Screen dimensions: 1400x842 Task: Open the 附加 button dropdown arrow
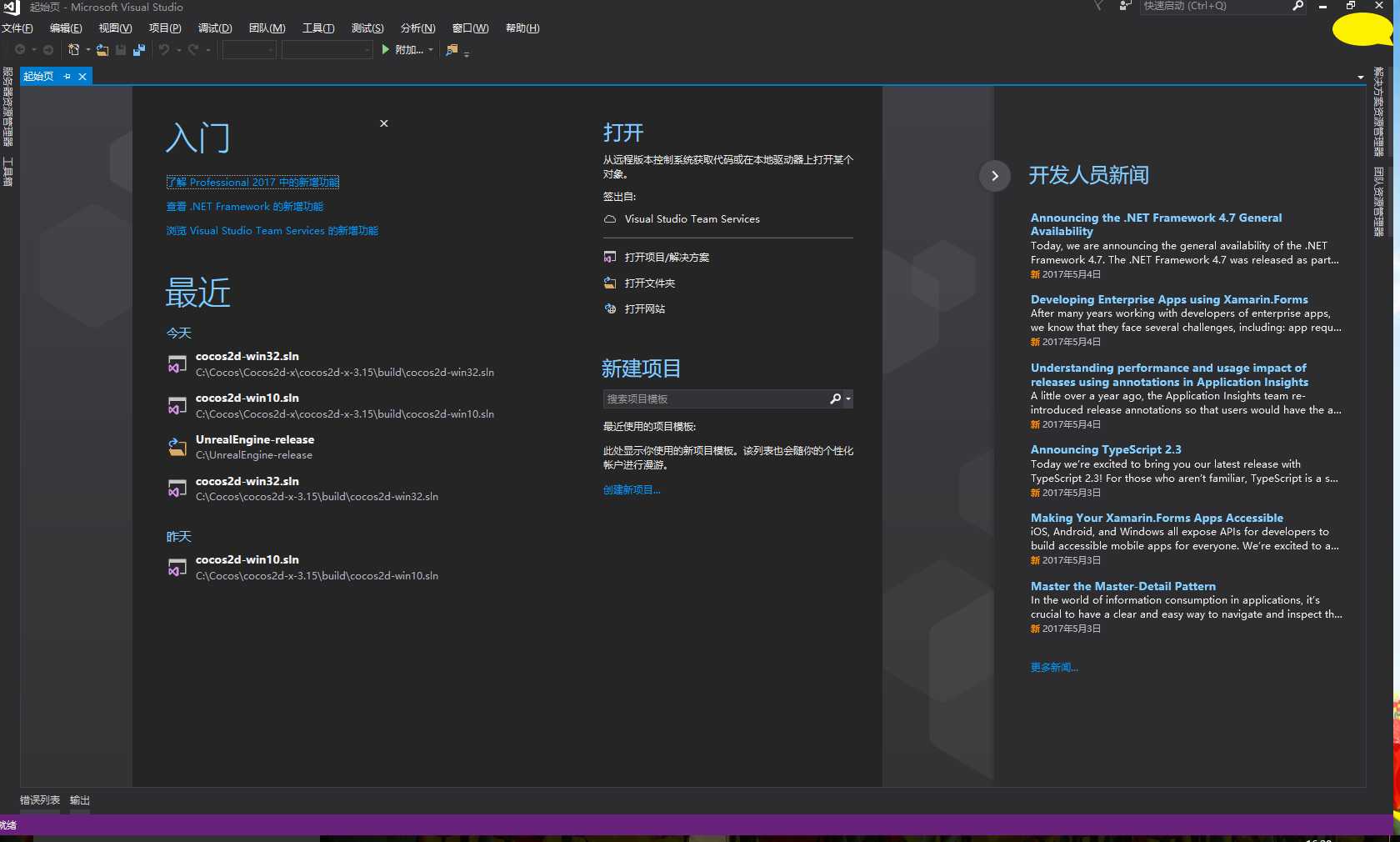pyautogui.click(x=431, y=50)
